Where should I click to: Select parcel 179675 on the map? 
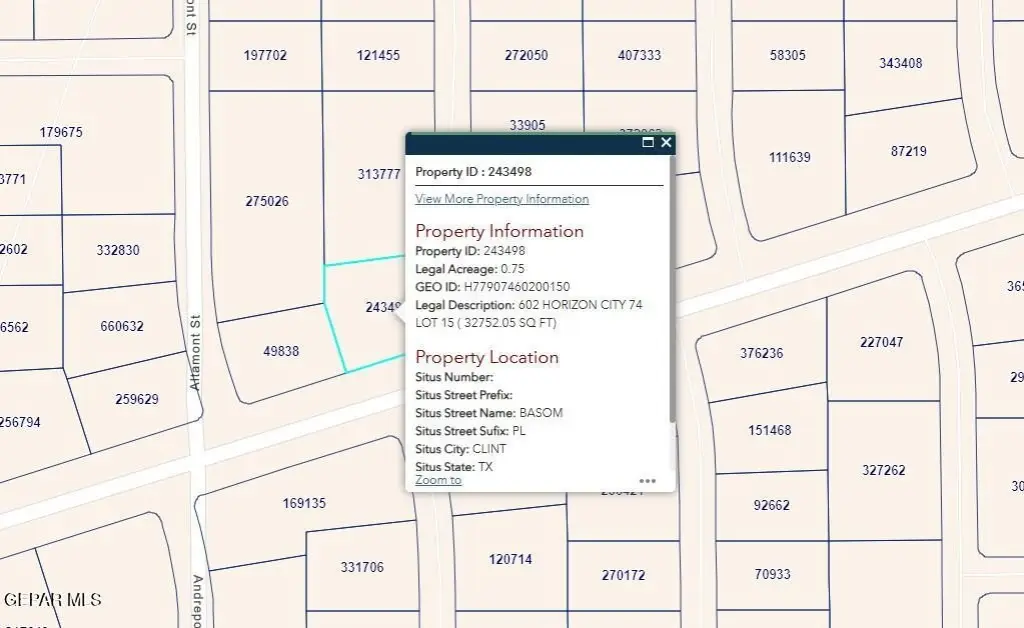click(x=61, y=133)
